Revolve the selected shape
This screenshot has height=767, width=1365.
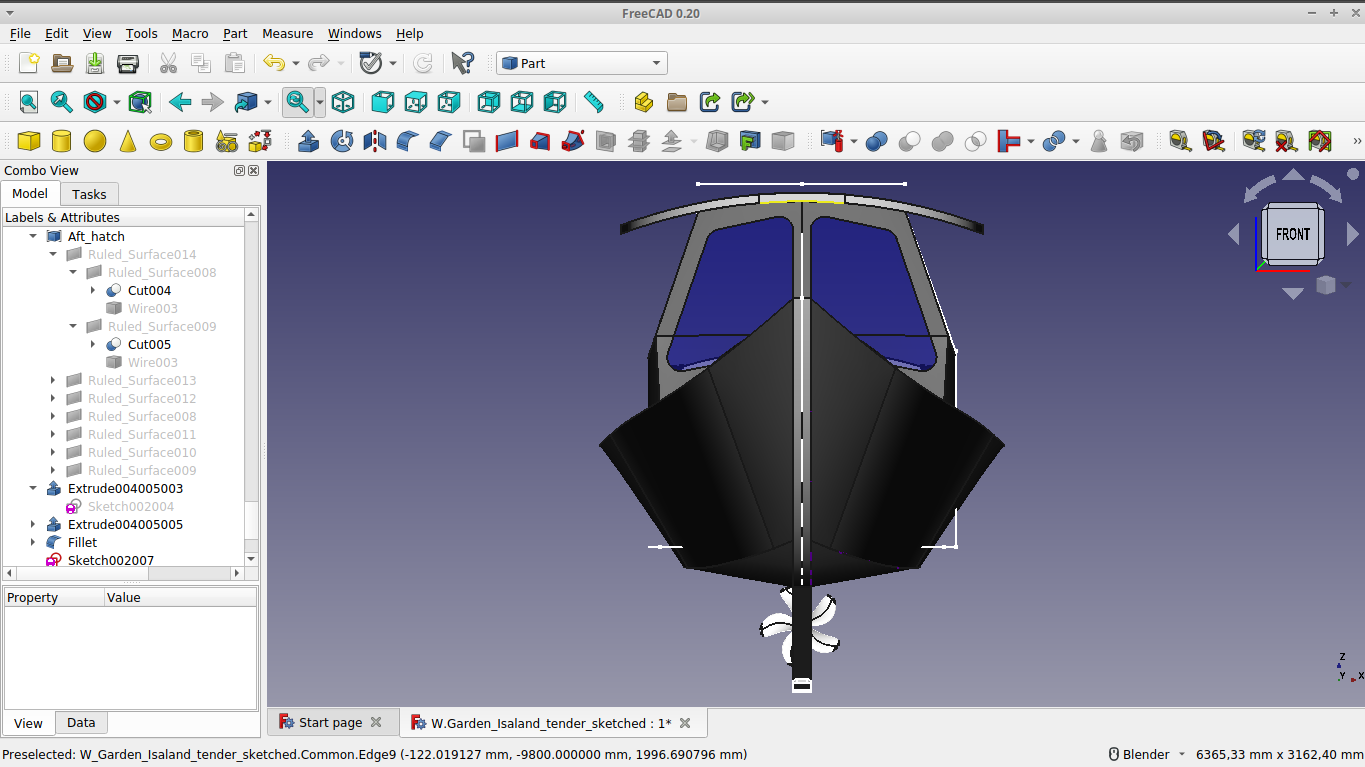point(342,141)
